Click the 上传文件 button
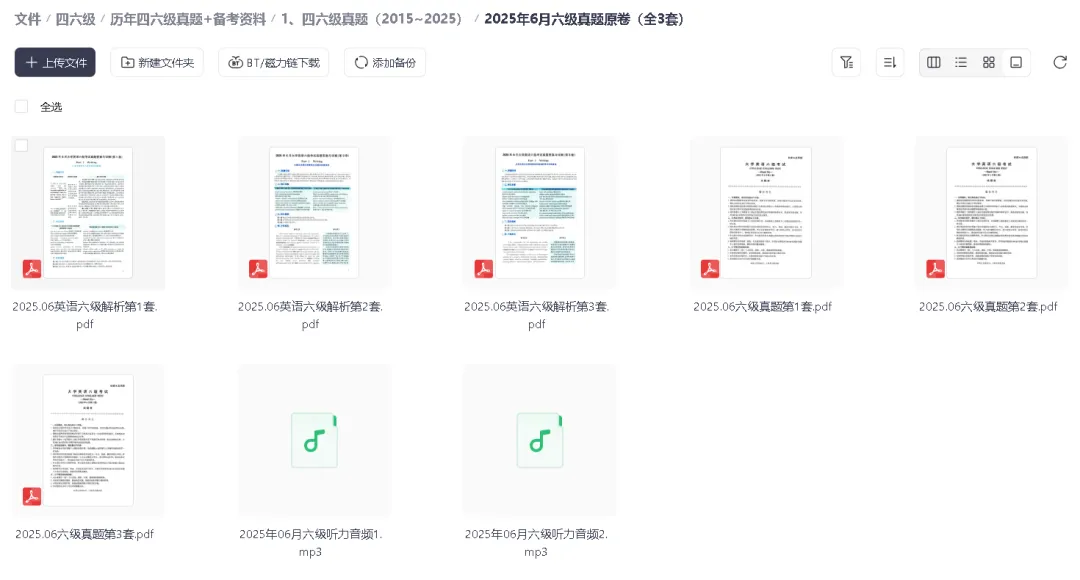 (x=54, y=62)
